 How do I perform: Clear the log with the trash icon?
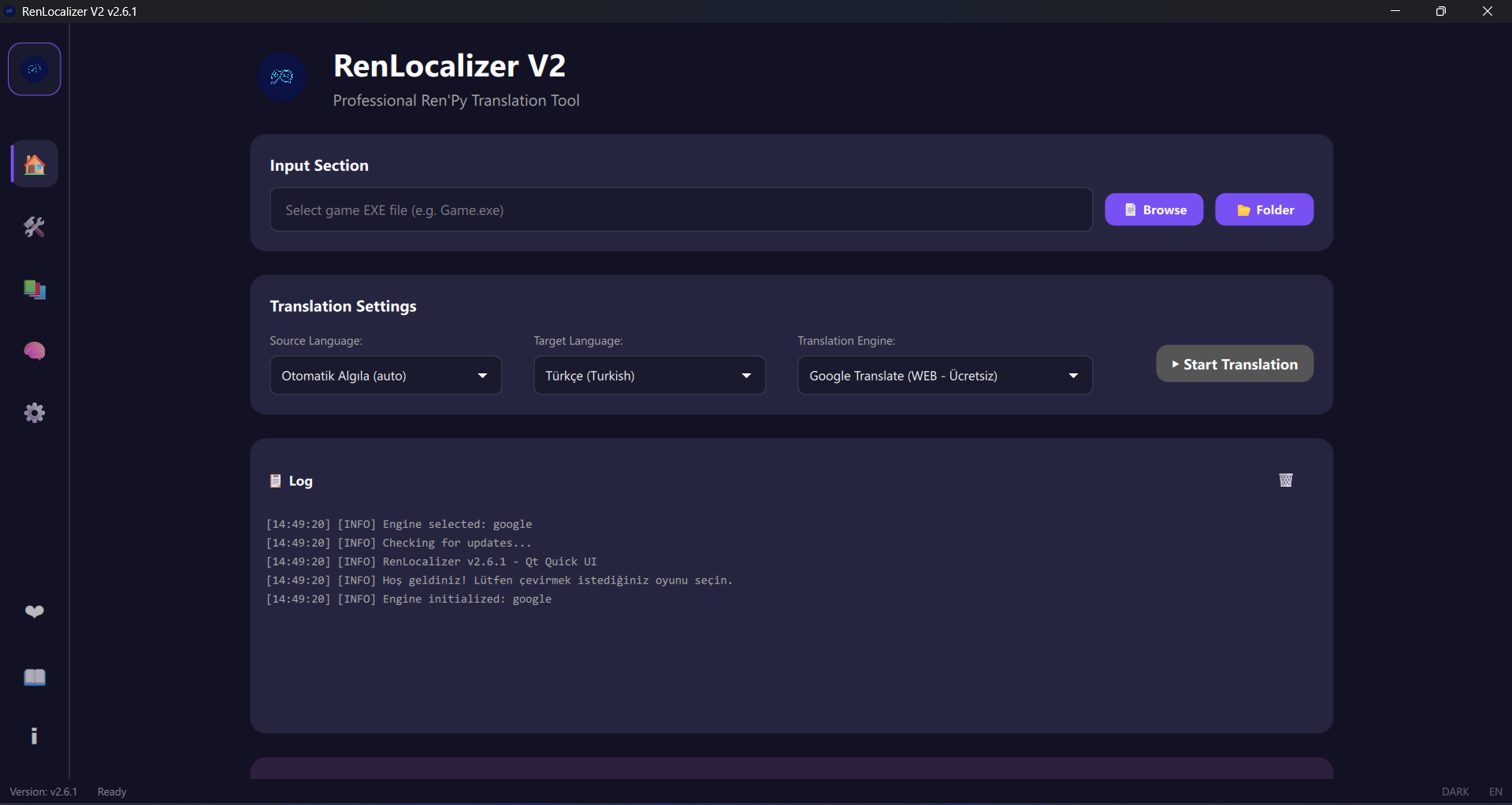pos(1286,480)
